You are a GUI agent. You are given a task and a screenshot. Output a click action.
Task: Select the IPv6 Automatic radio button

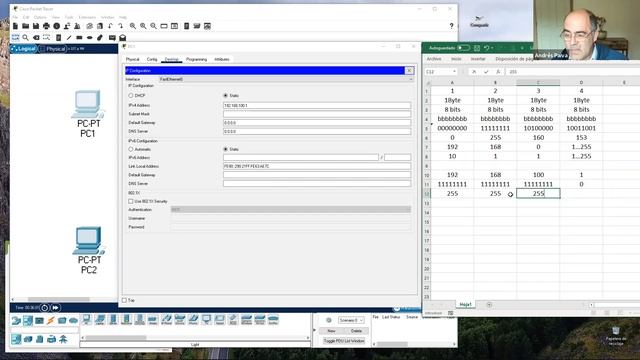[131, 149]
